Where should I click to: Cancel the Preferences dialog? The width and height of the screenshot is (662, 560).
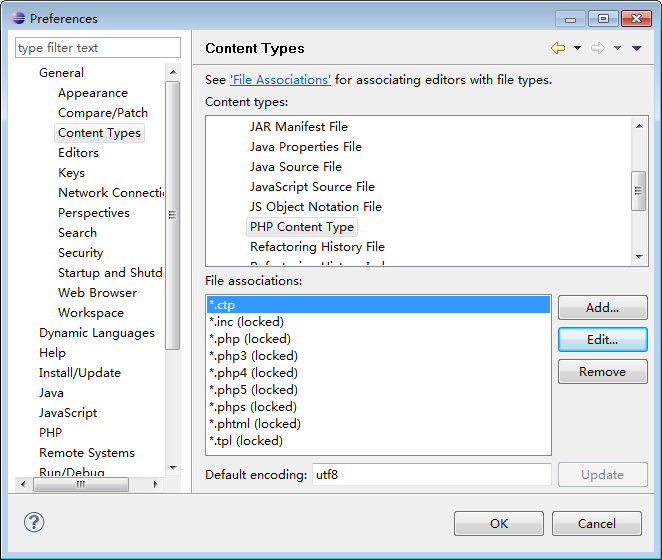click(596, 523)
